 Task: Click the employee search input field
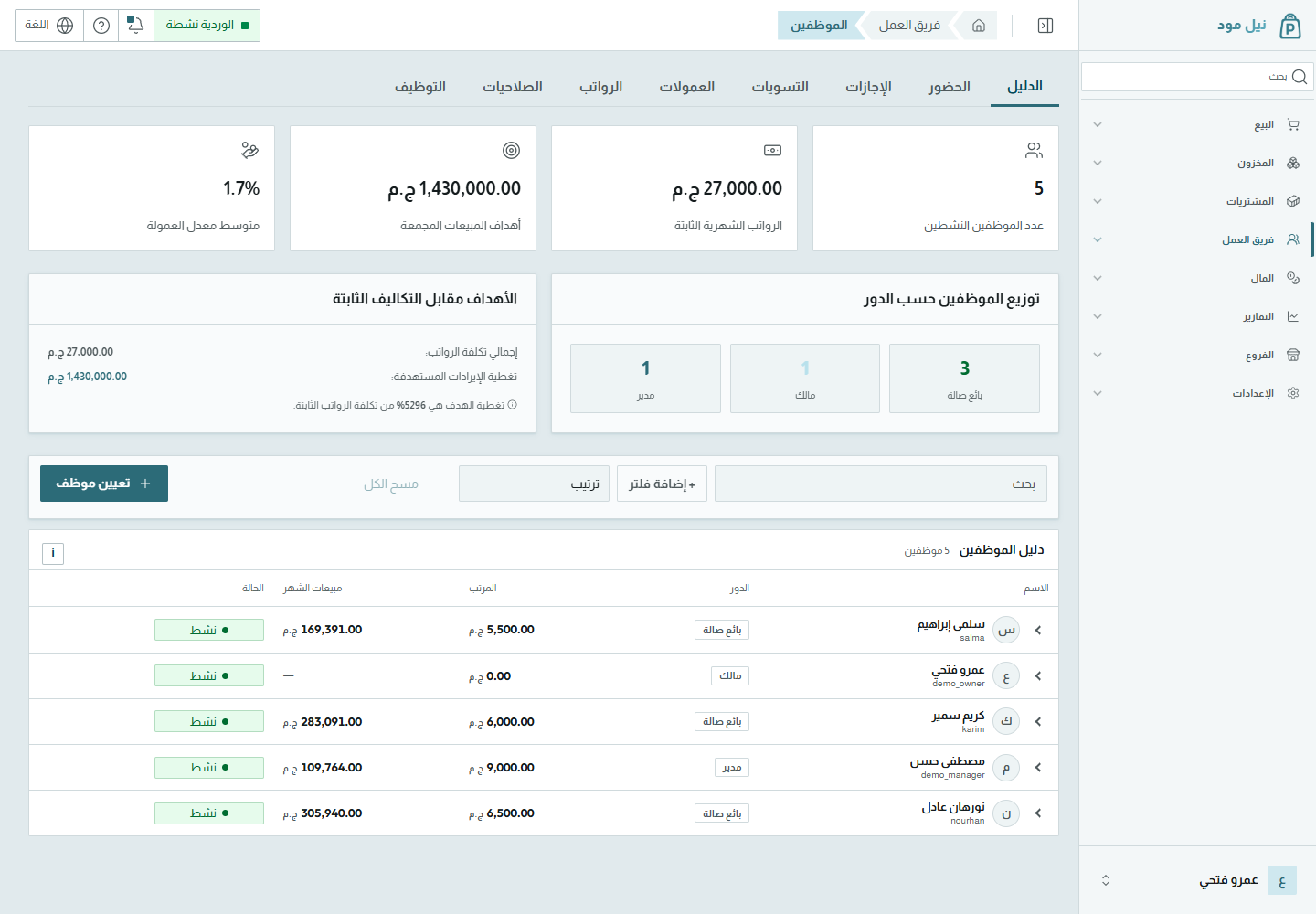pyautogui.click(x=881, y=484)
